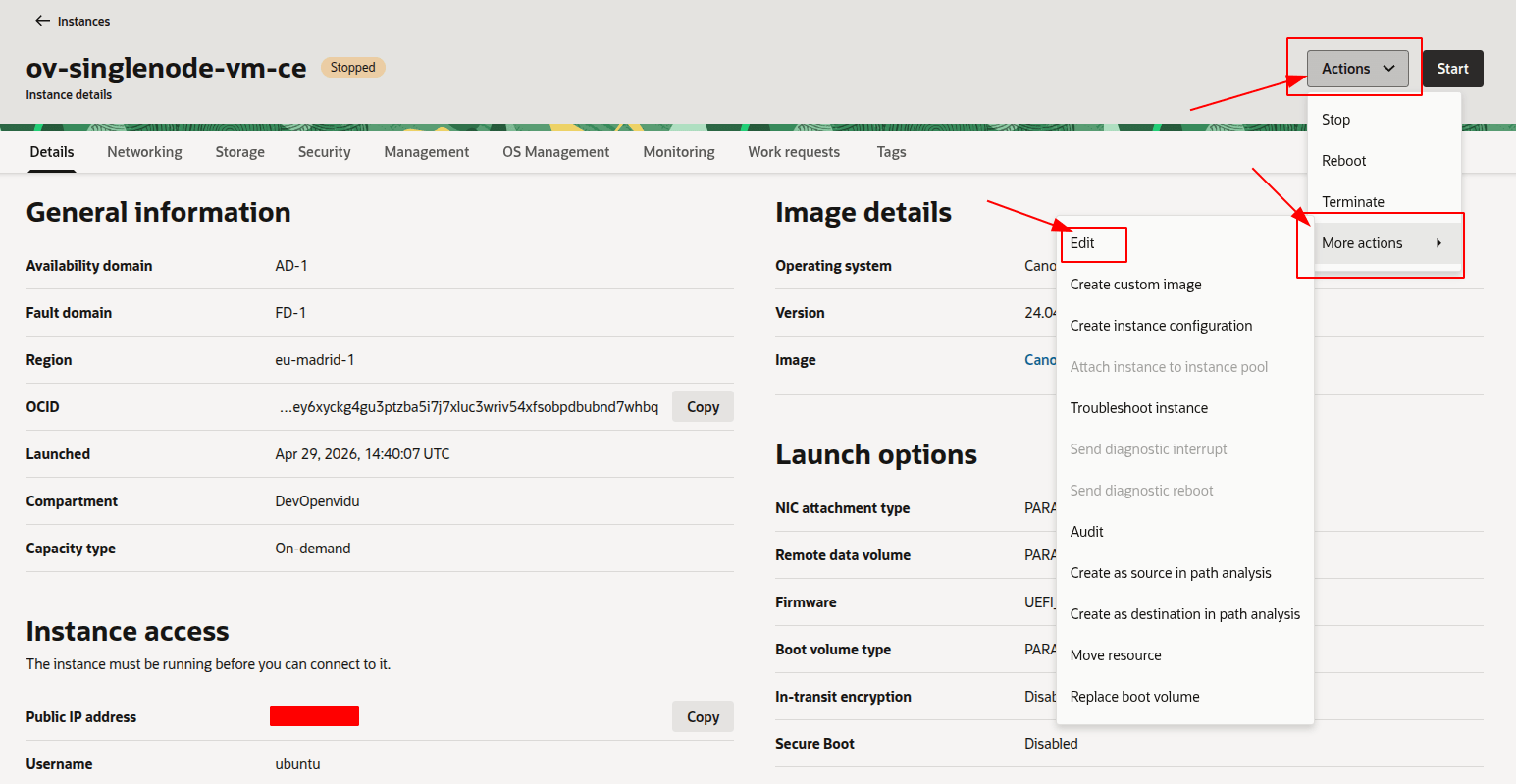Viewport: 1516px width, 784px height.
Task: Go back to Instances via the arrow icon
Action: 42,21
